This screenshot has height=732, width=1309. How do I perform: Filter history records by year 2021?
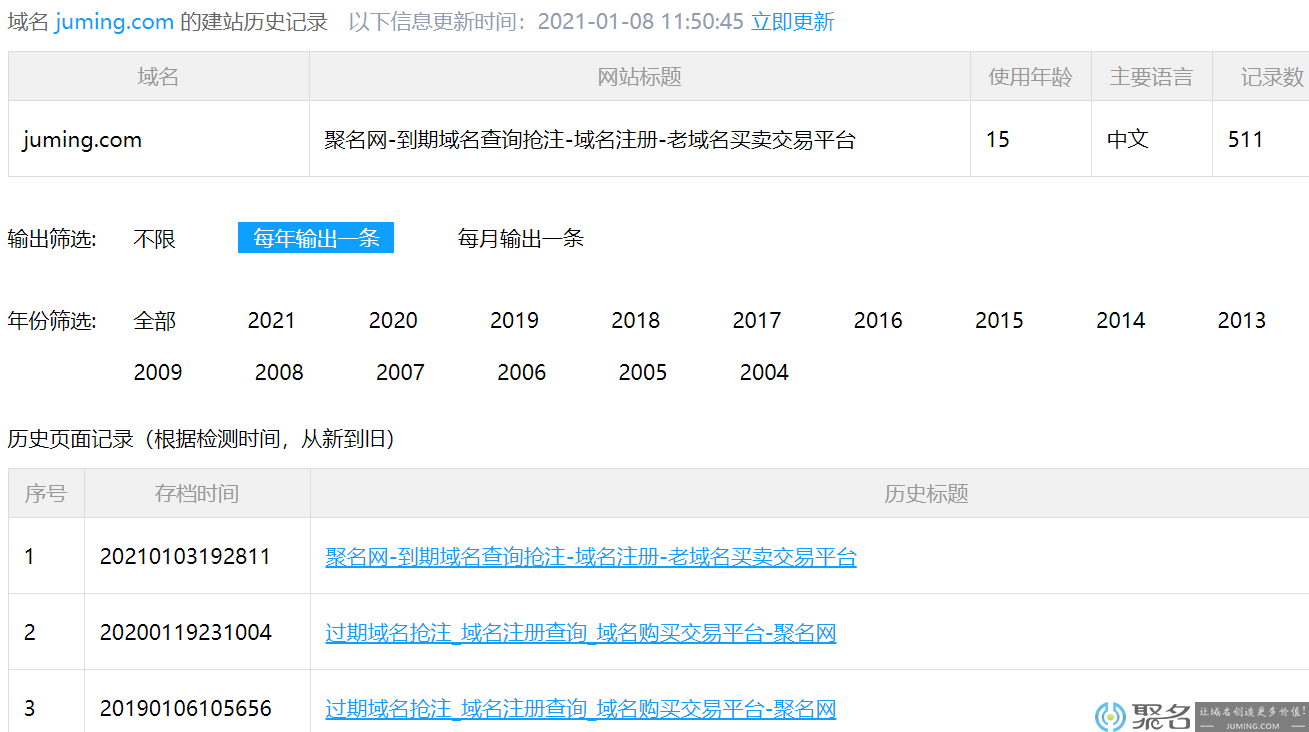tap(271, 320)
